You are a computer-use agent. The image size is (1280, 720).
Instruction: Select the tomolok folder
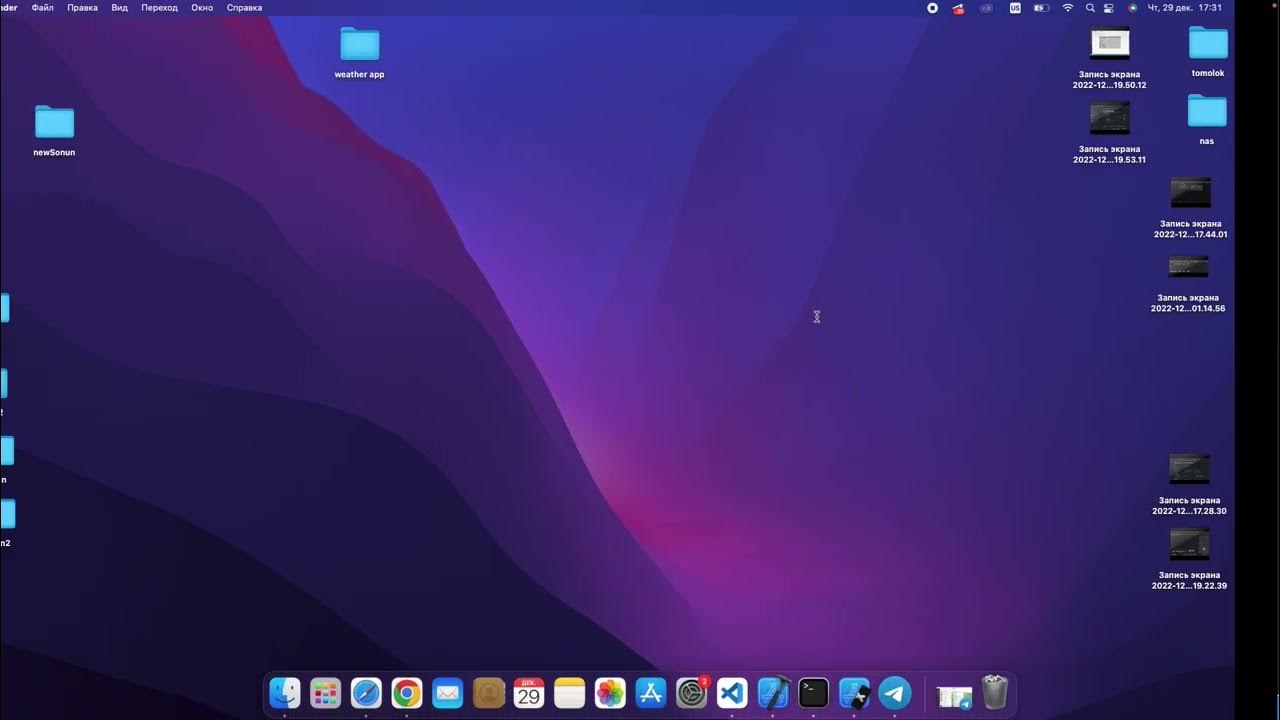tap(1208, 43)
